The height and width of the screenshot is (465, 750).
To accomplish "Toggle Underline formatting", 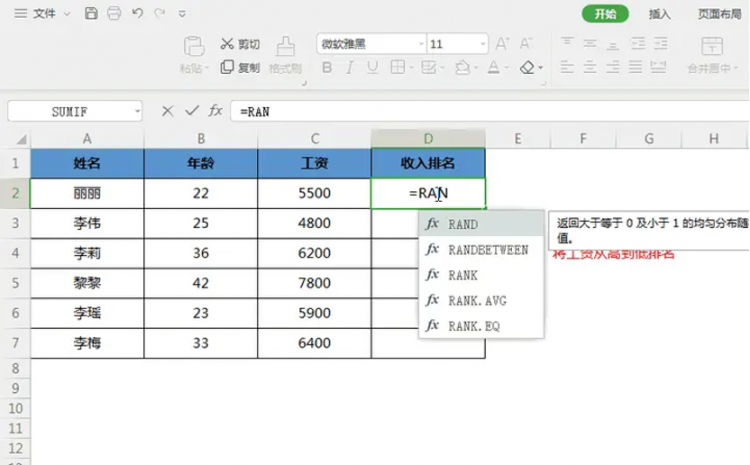I will pyautogui.click(x=372, y=67).
